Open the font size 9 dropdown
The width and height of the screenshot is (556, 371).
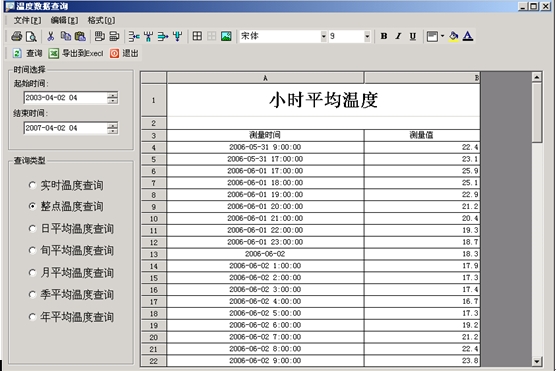[367, 36]
